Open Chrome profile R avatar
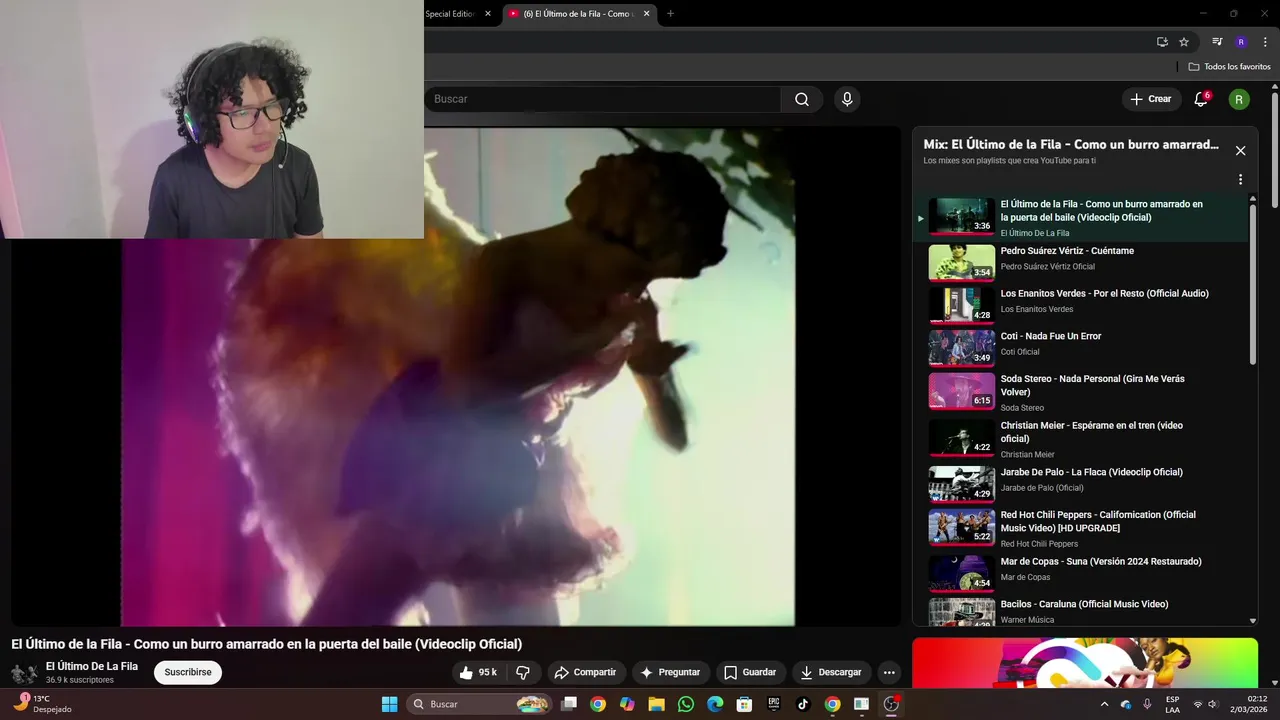The image size is (1280, 720). [1241, 42]
